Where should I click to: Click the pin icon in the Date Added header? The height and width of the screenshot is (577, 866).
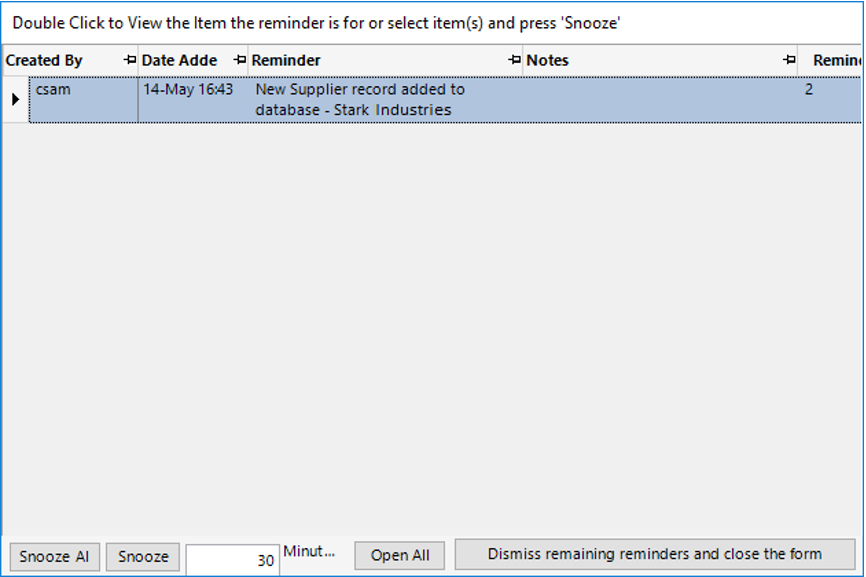[239, 61]
